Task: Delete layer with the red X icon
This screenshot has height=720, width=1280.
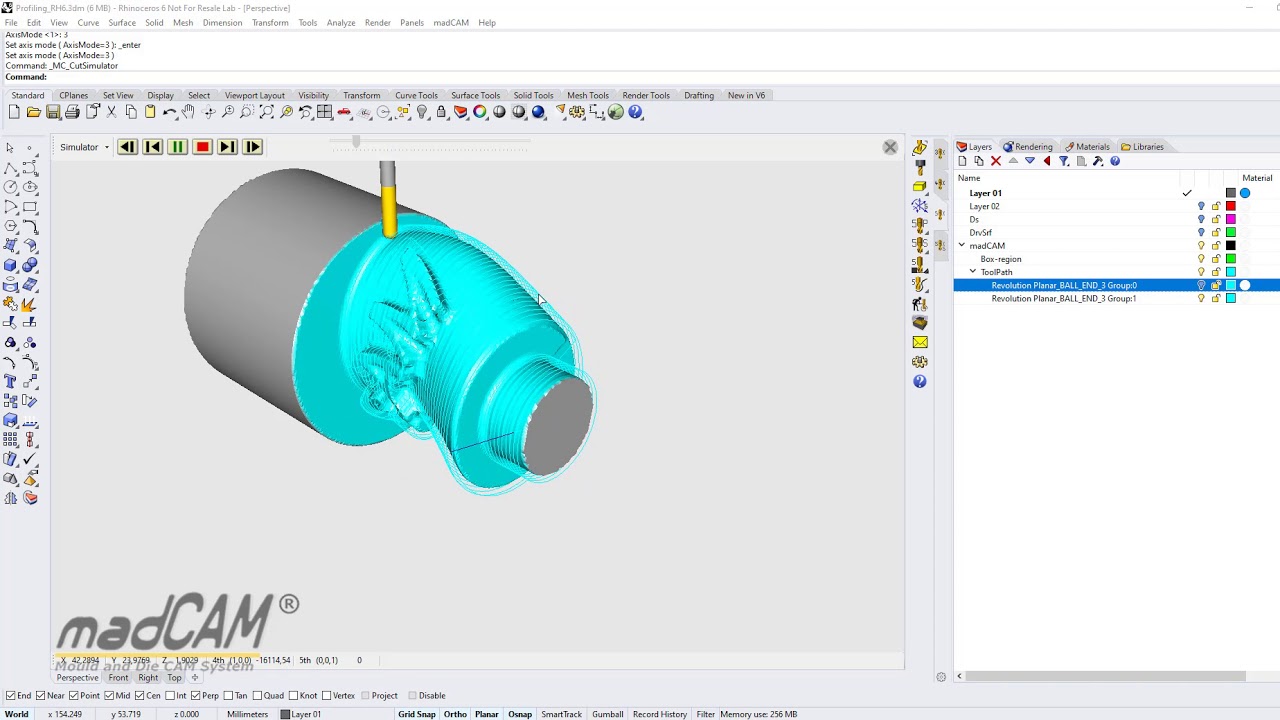Action: (995, 161)
